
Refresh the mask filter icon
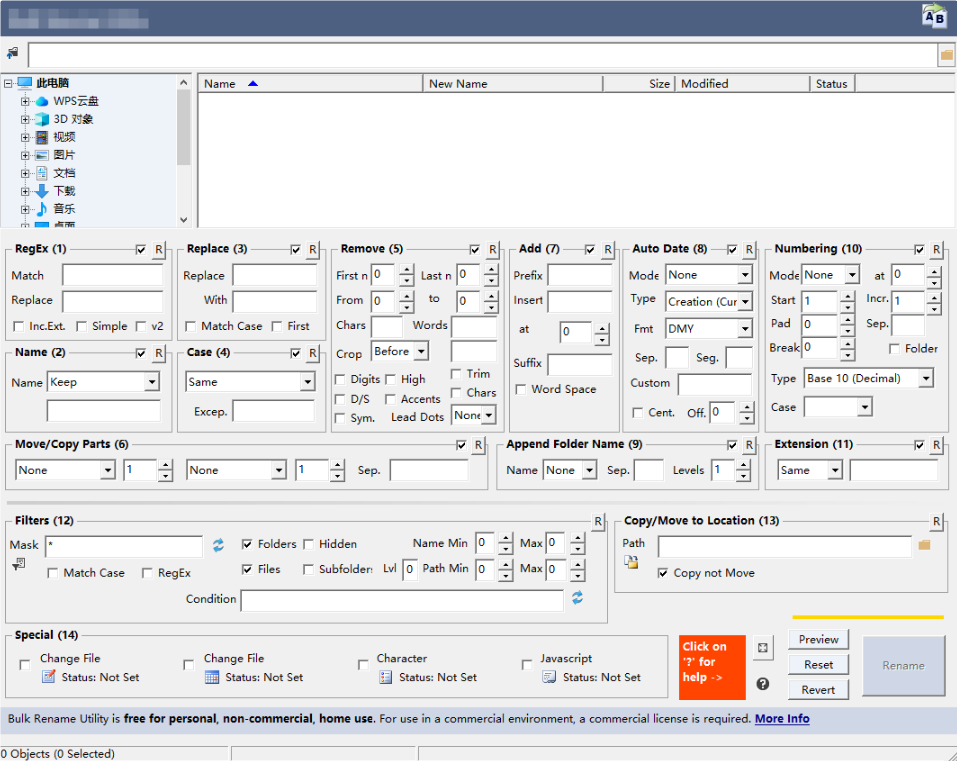(218, 545)
